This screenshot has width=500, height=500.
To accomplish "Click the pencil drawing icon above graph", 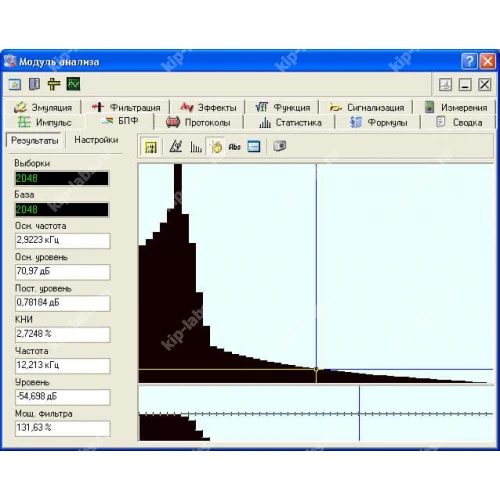I will coord(176,146).
